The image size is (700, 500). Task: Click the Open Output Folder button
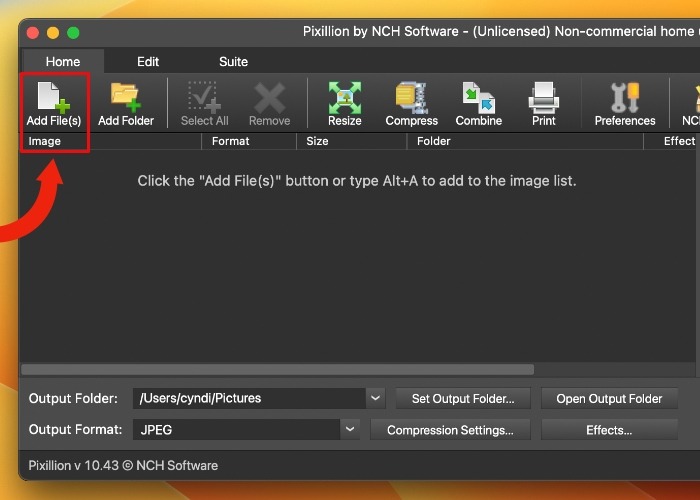[x=609, y=398]
